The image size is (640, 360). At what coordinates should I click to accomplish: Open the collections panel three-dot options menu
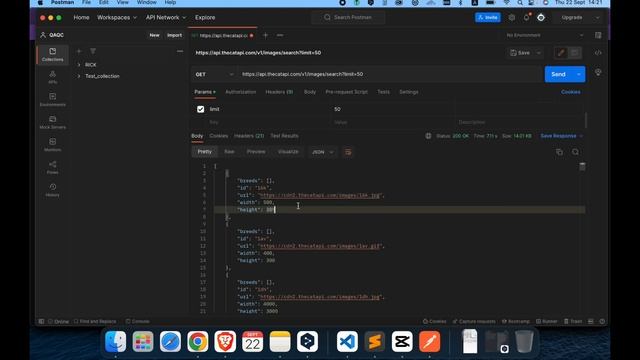[x=180, y=51]
